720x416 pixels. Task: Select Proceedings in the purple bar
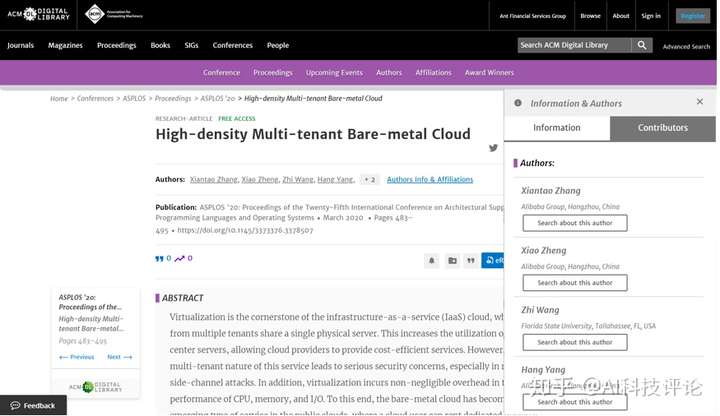(273, 73)
